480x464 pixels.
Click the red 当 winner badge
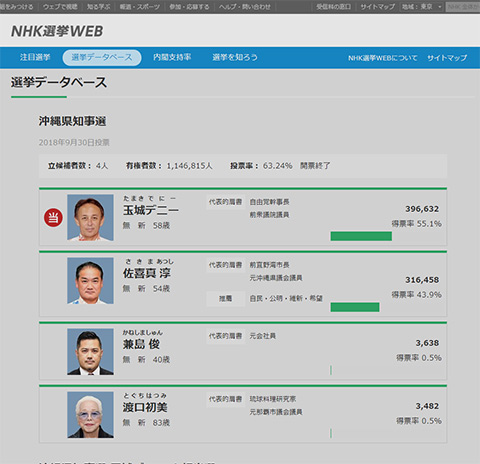click(x=53, y=218)
